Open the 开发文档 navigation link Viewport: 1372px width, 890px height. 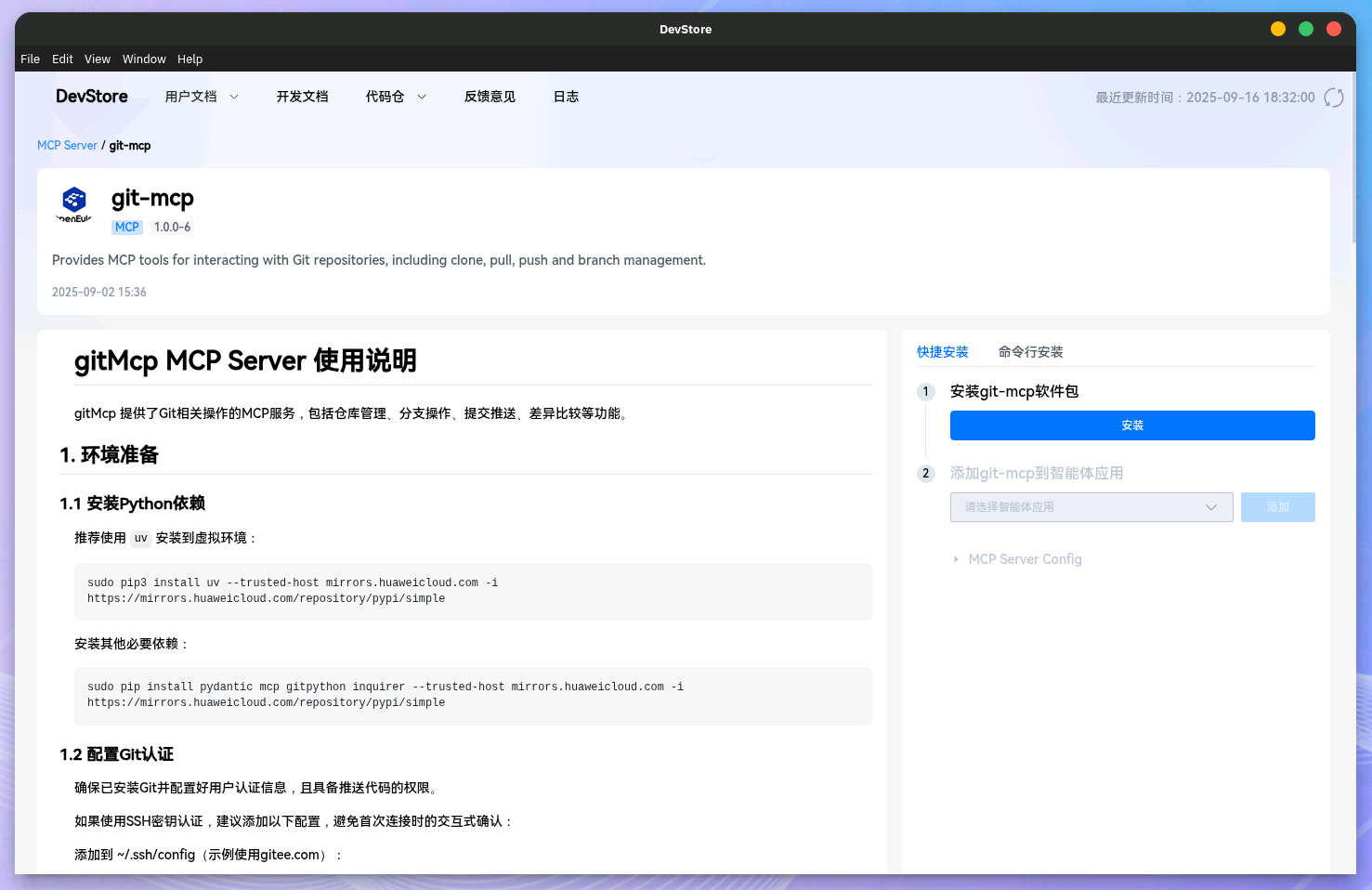[x=302, y=97]
